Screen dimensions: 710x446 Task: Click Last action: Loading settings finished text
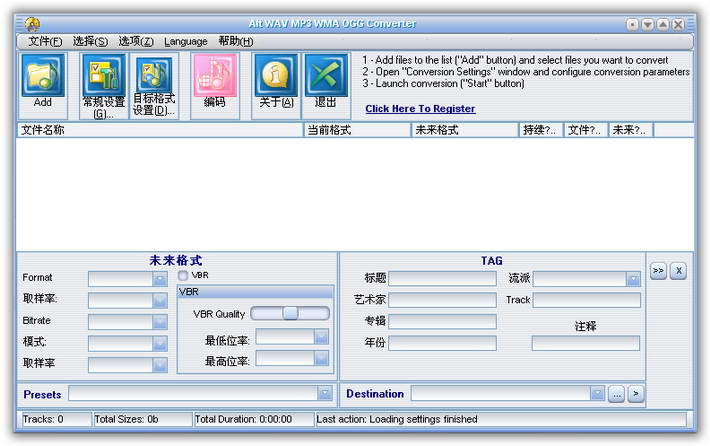(x=397, y=419)
